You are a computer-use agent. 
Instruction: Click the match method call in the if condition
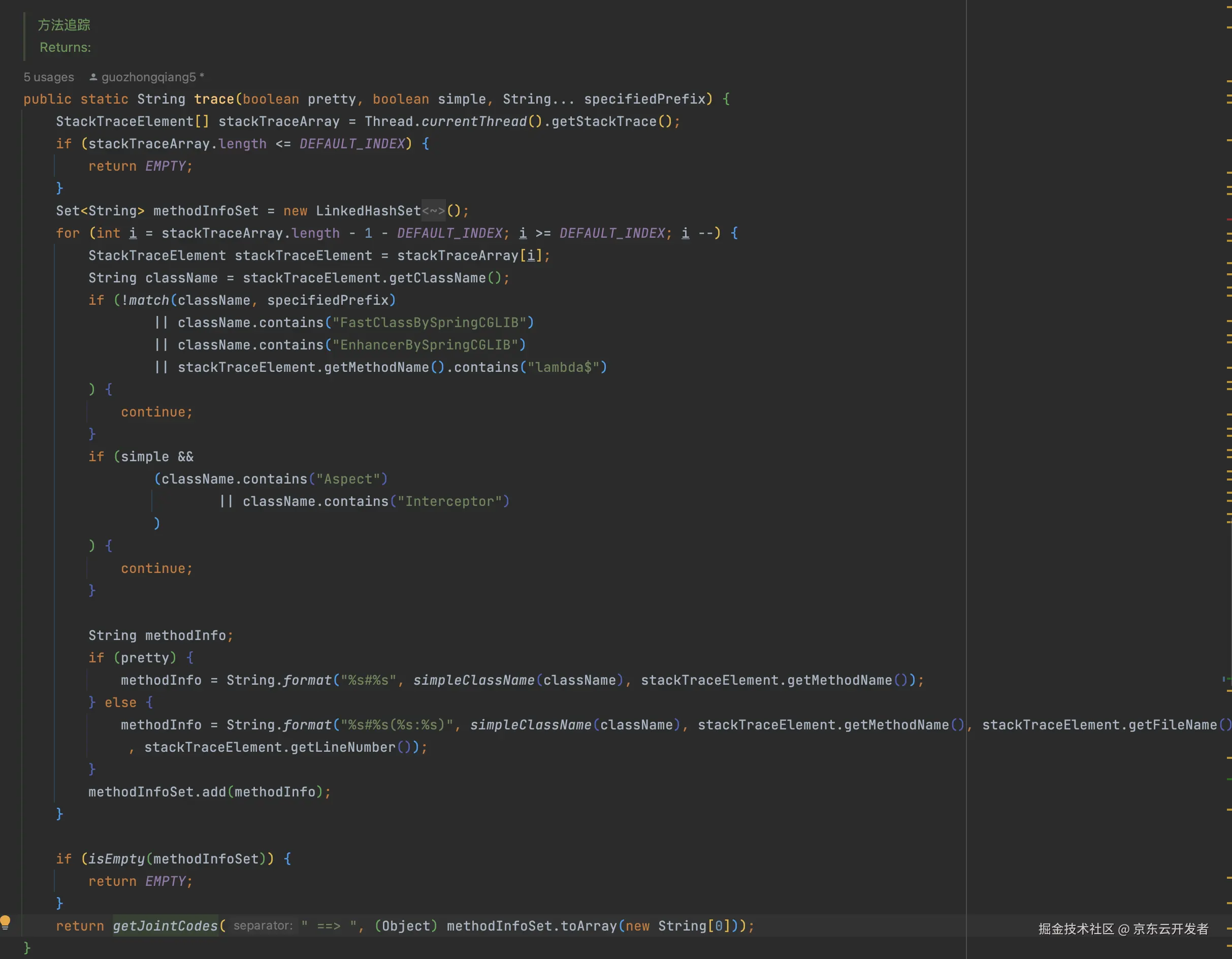point(149,300)
